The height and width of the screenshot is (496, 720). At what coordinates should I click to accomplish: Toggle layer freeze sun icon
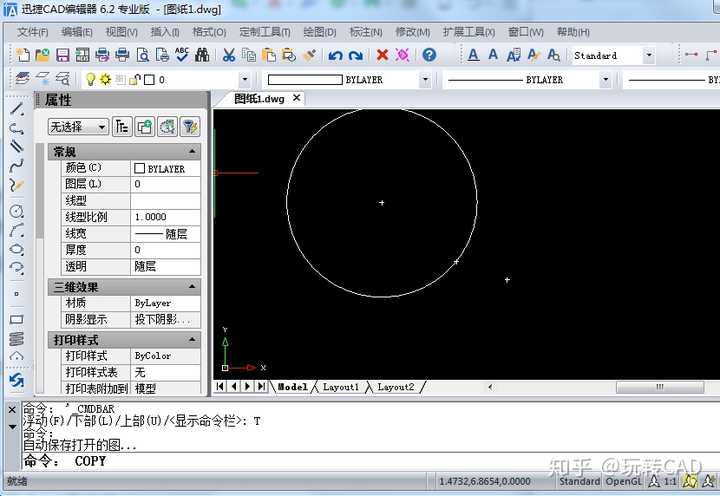point(105,79)
